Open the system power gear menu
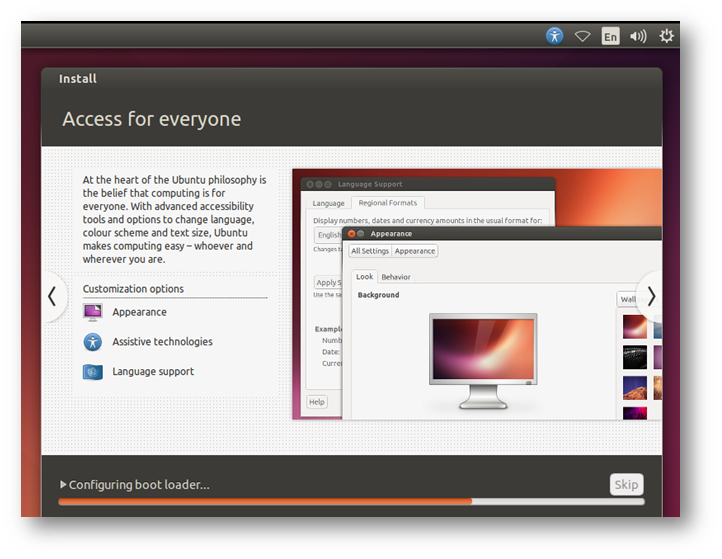Screen dimensions: 722x559 (x=666, y=36)
